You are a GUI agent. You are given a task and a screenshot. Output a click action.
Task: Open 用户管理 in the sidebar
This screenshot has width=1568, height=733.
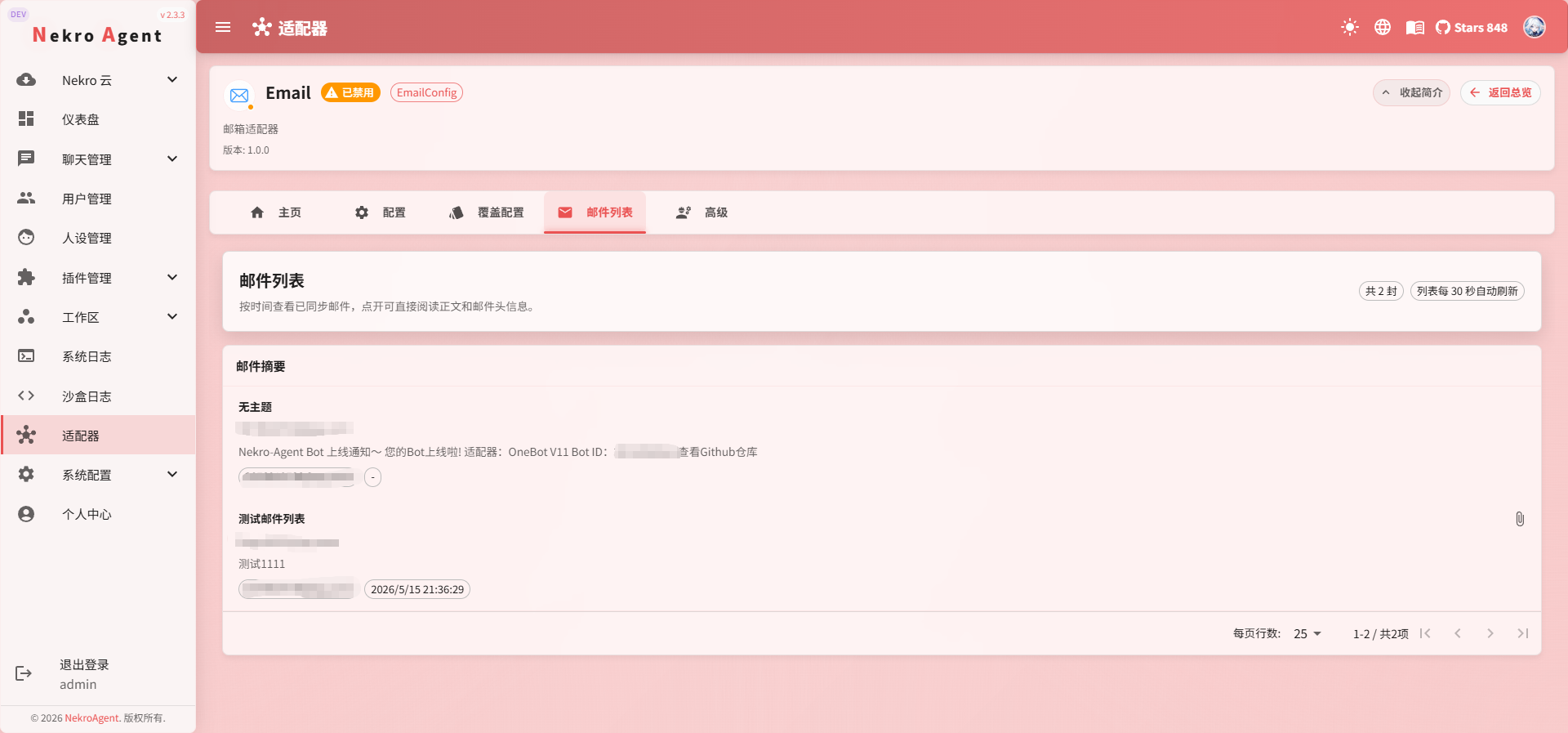click(x=98, y=199)
